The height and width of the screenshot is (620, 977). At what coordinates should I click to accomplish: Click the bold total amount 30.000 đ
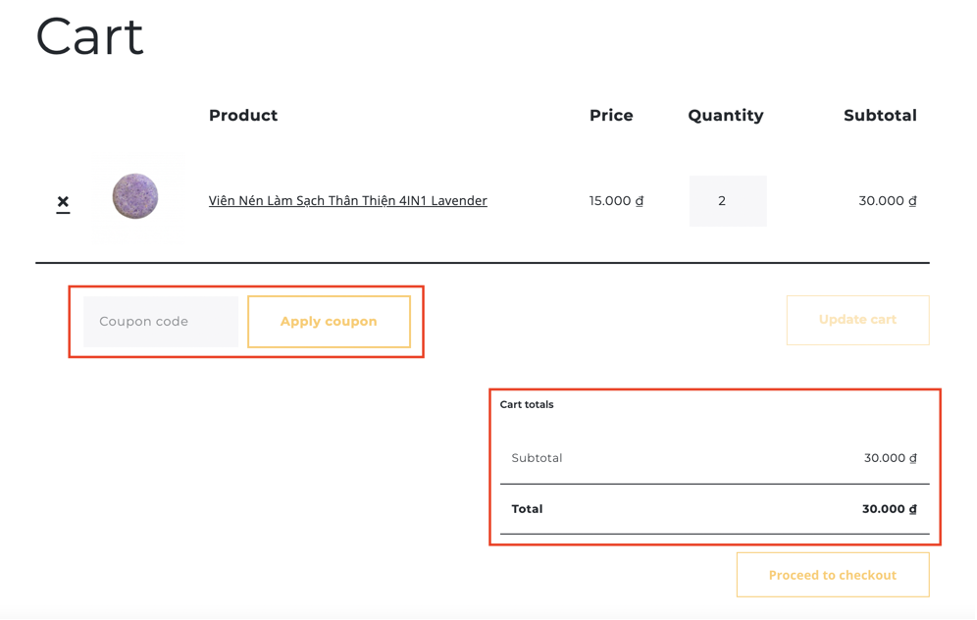889,509
